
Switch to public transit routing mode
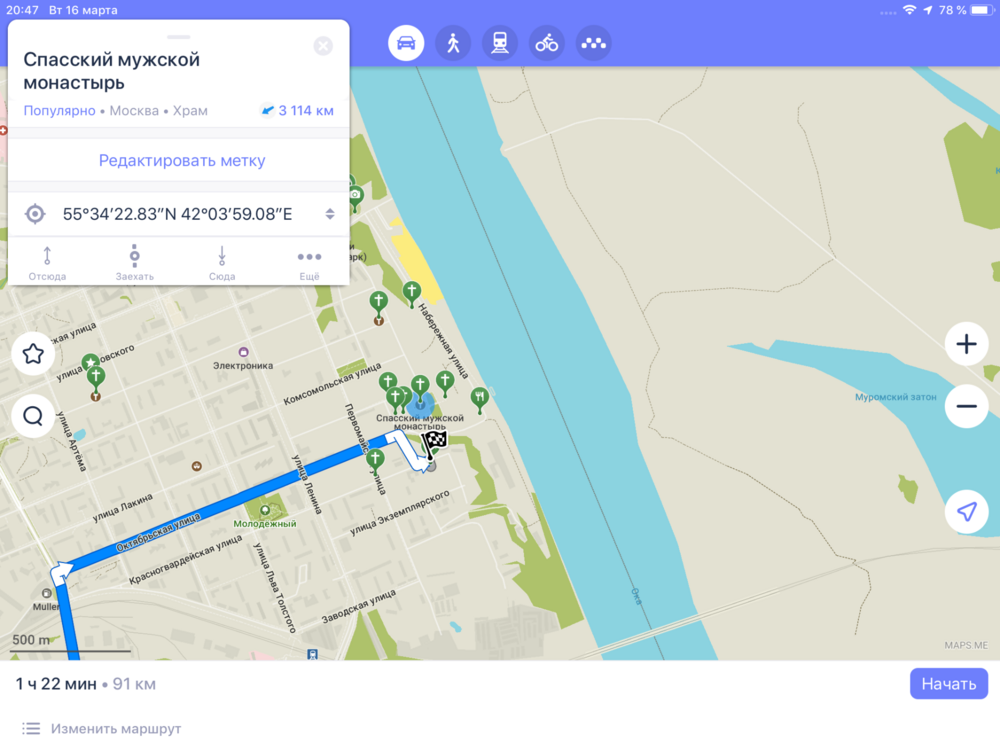coord(500,43)
